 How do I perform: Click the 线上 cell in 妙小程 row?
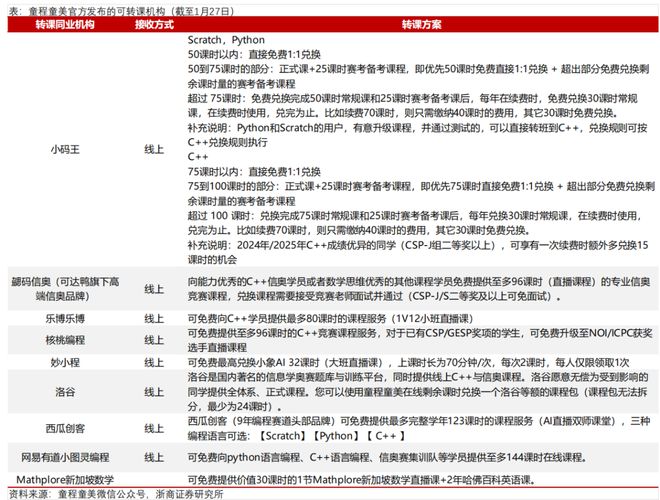(154, 362)
